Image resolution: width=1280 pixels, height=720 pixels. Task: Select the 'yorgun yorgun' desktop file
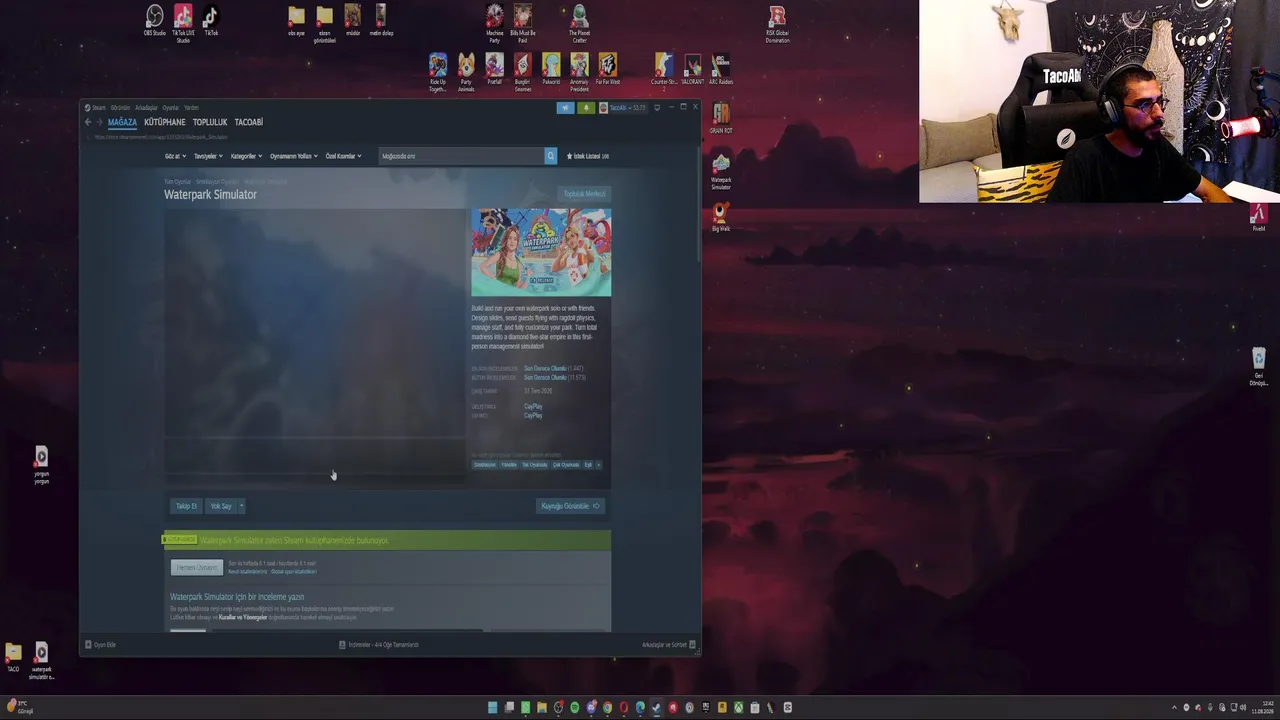pyautogui.click(x=41, y=466)
